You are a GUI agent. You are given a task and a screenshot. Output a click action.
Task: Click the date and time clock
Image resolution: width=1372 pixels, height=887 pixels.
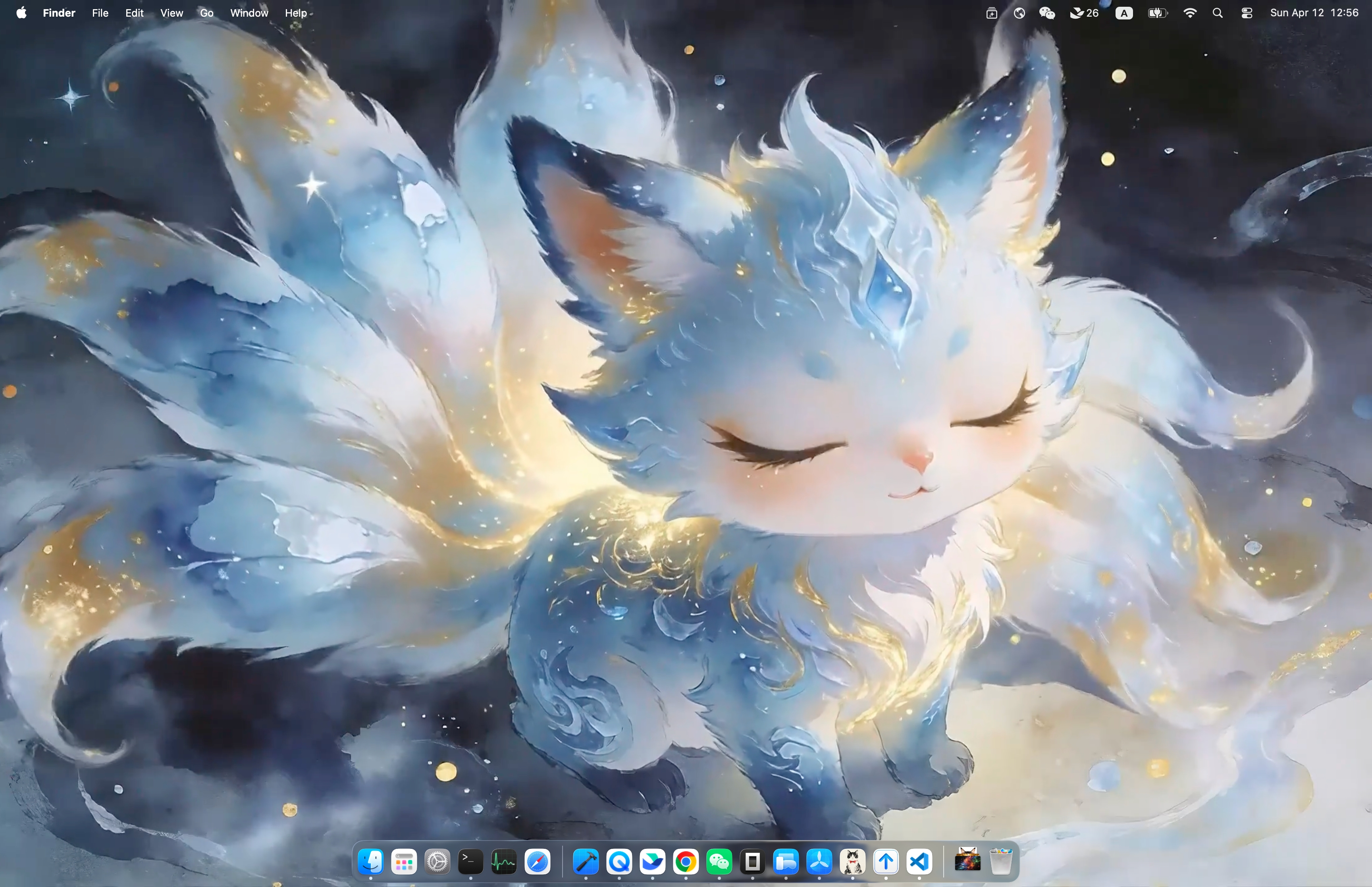click(1314, 13)
